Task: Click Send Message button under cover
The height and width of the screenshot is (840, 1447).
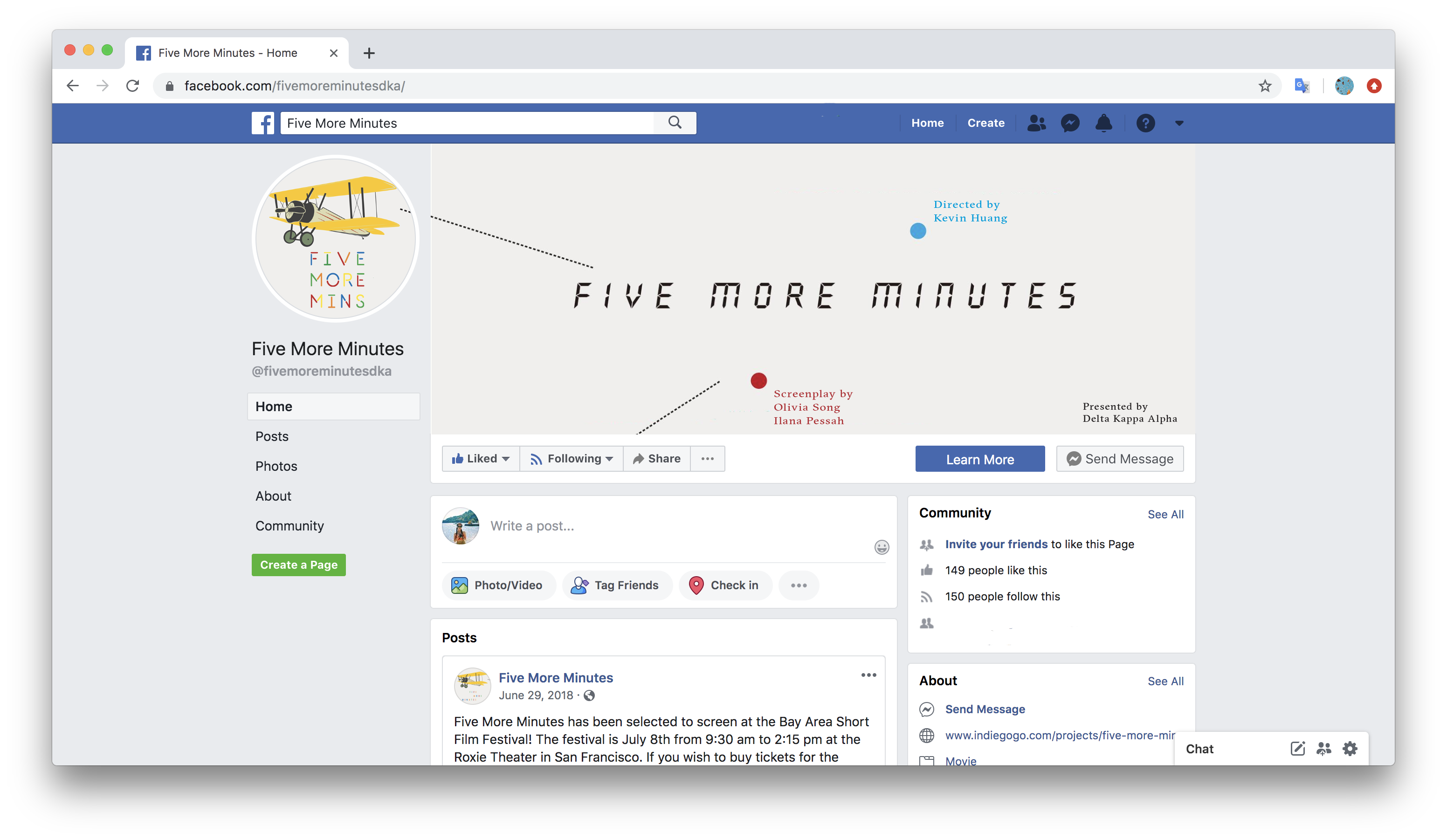Action: pyautogui.click(x=1120, y=459)
